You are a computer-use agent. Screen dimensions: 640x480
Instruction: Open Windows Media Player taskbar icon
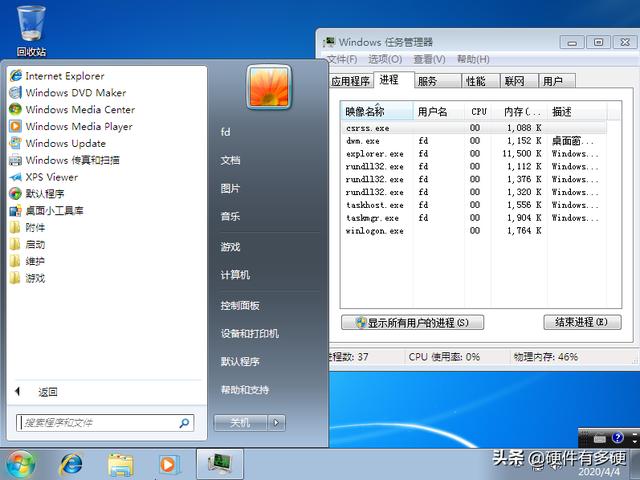pos(168,464)
